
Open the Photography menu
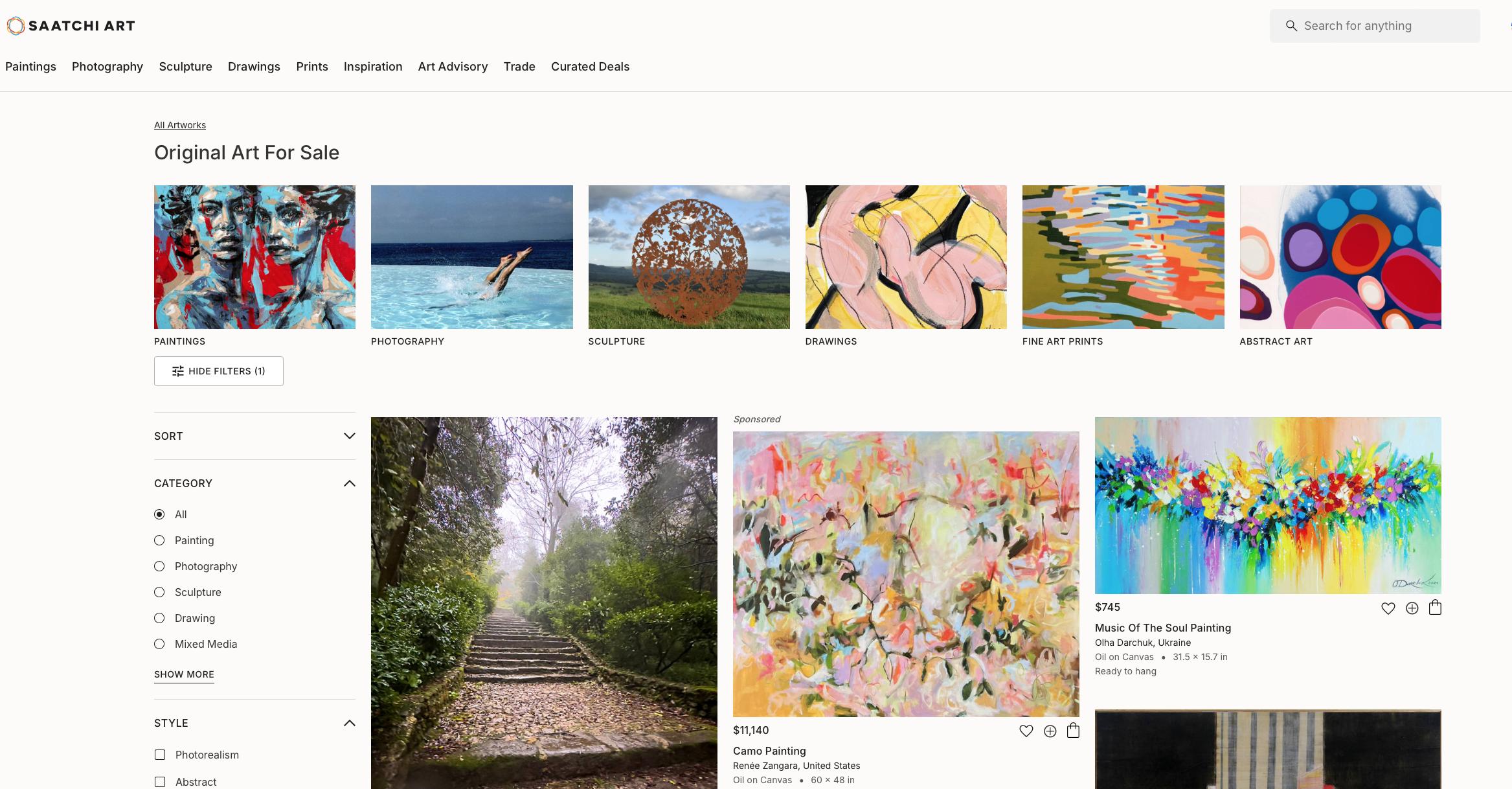tap(107, 67)
